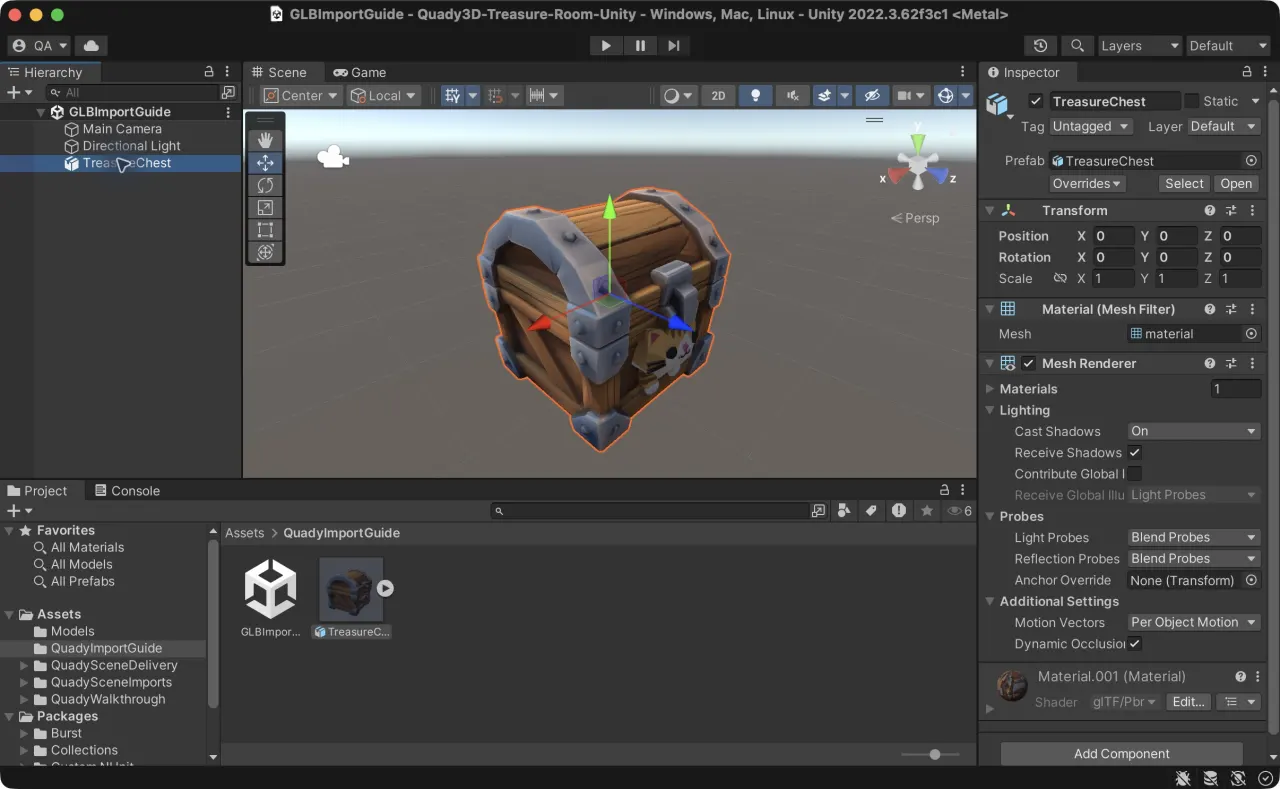This screenshot has height=789, width=1280.
Task: Select the Hand (View) tool
Action: pyautogui.click(x=265, y=140)
